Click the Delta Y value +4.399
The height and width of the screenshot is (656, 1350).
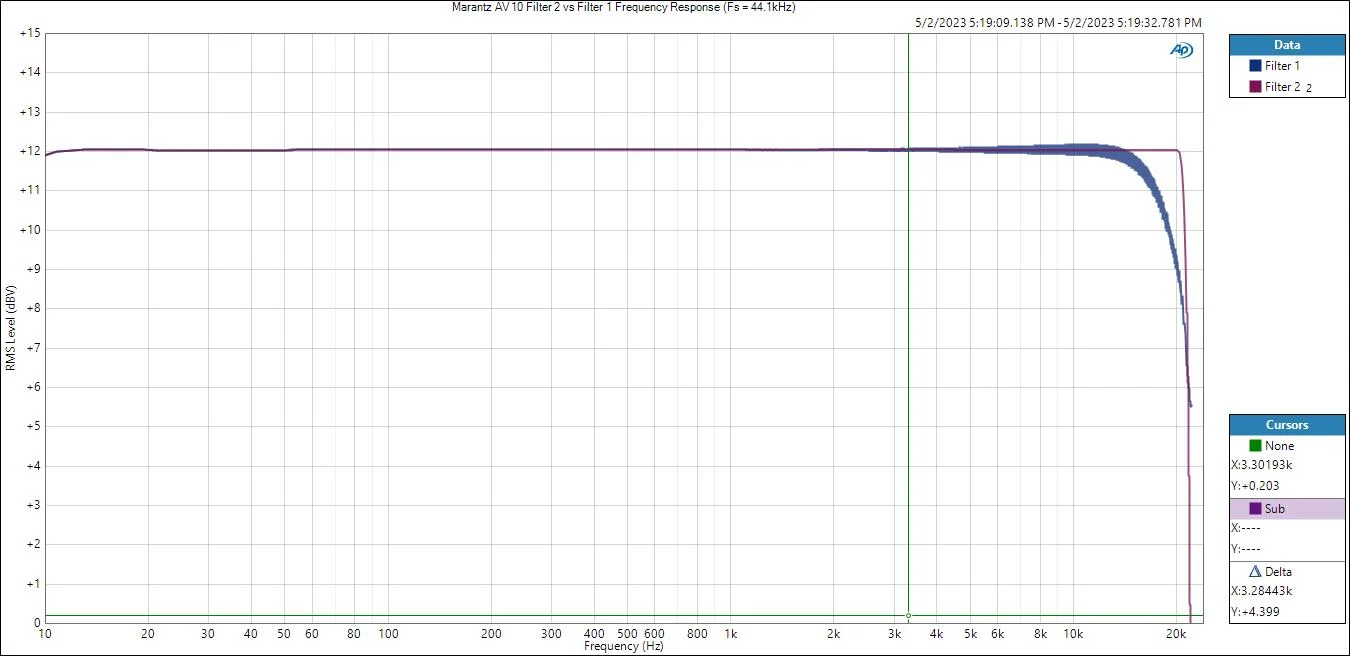(1256, 612)
